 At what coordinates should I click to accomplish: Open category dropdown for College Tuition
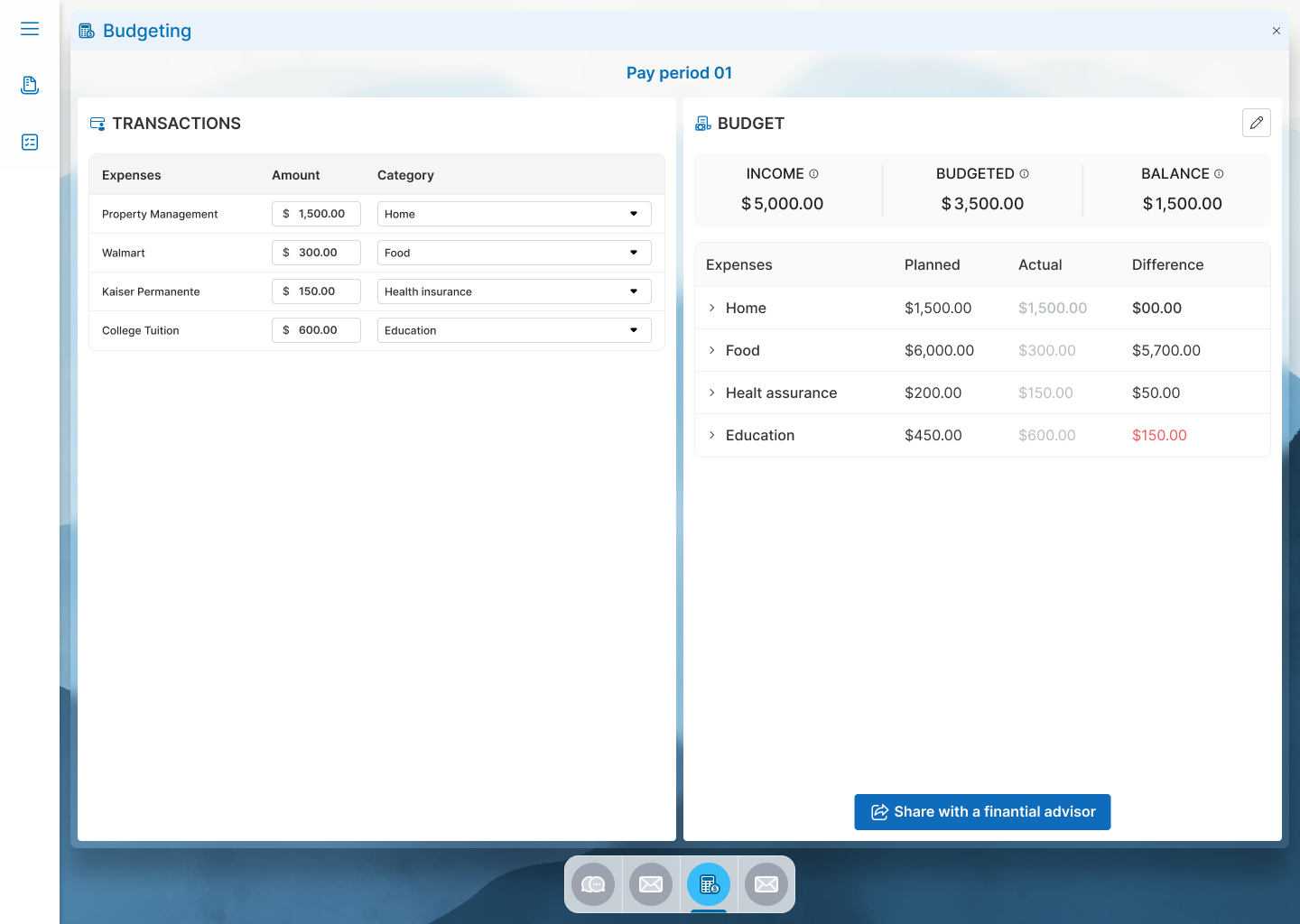[x=515, y=330]
